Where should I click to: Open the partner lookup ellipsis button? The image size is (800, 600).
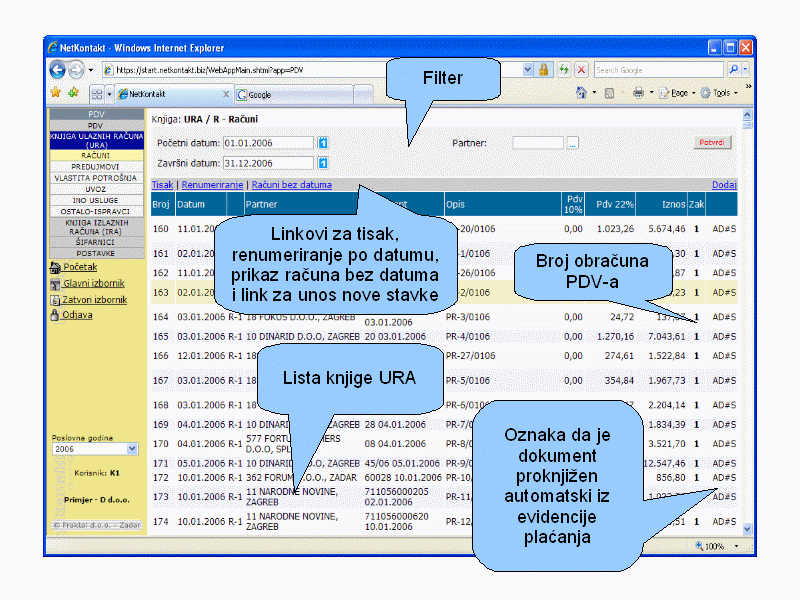[573, 143]
